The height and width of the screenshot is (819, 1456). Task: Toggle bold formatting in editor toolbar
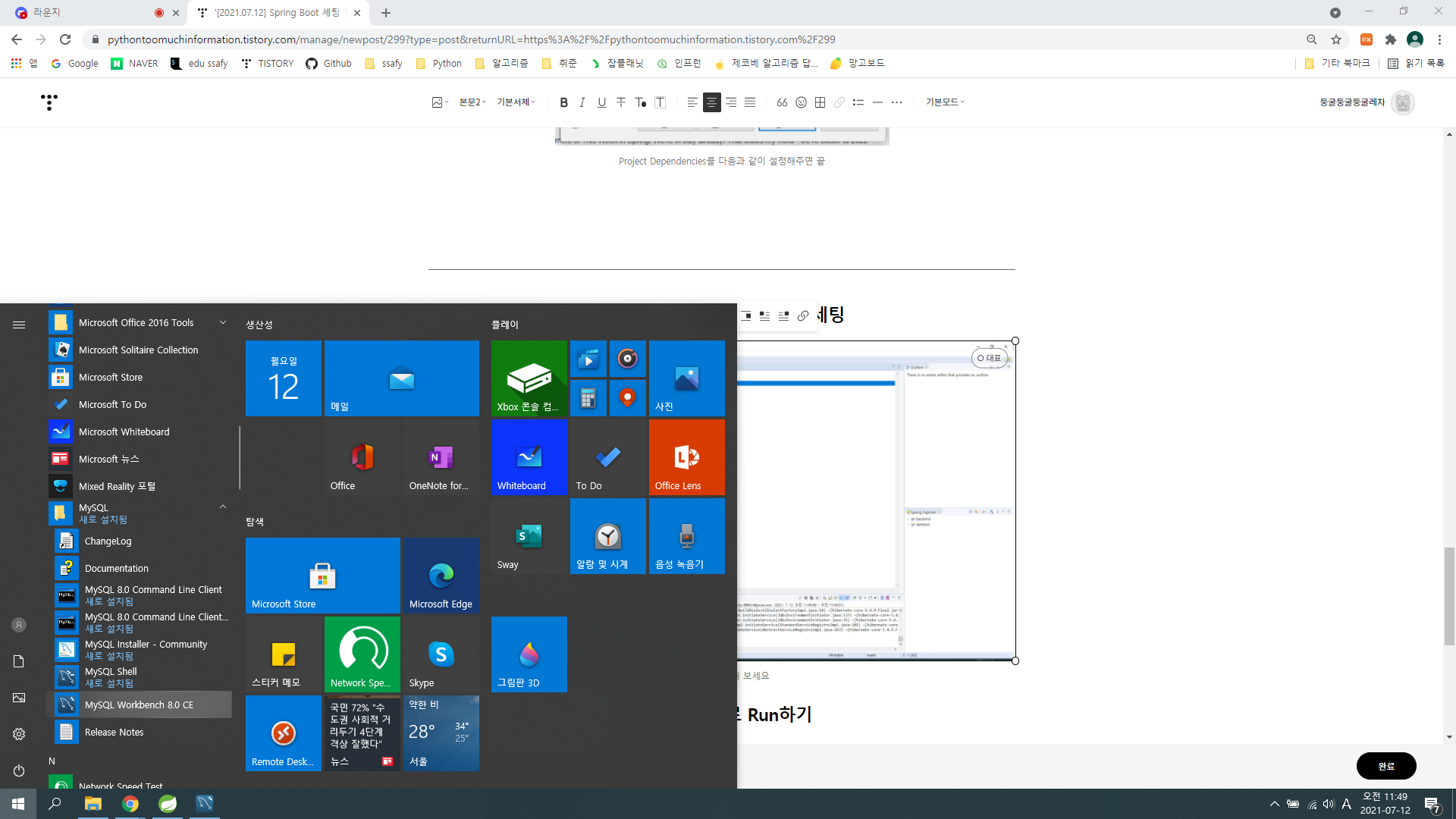(x=563, y=102)
